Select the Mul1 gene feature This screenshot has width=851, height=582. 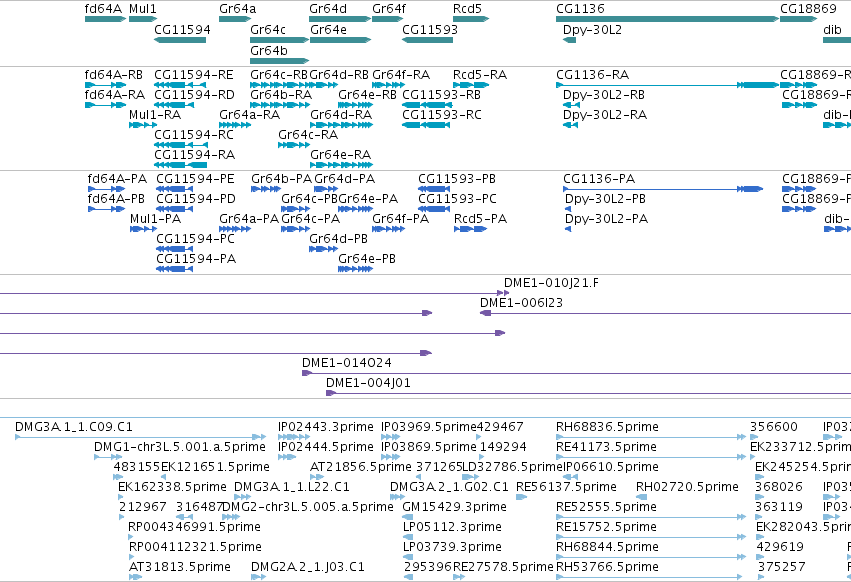coord(143,19)
